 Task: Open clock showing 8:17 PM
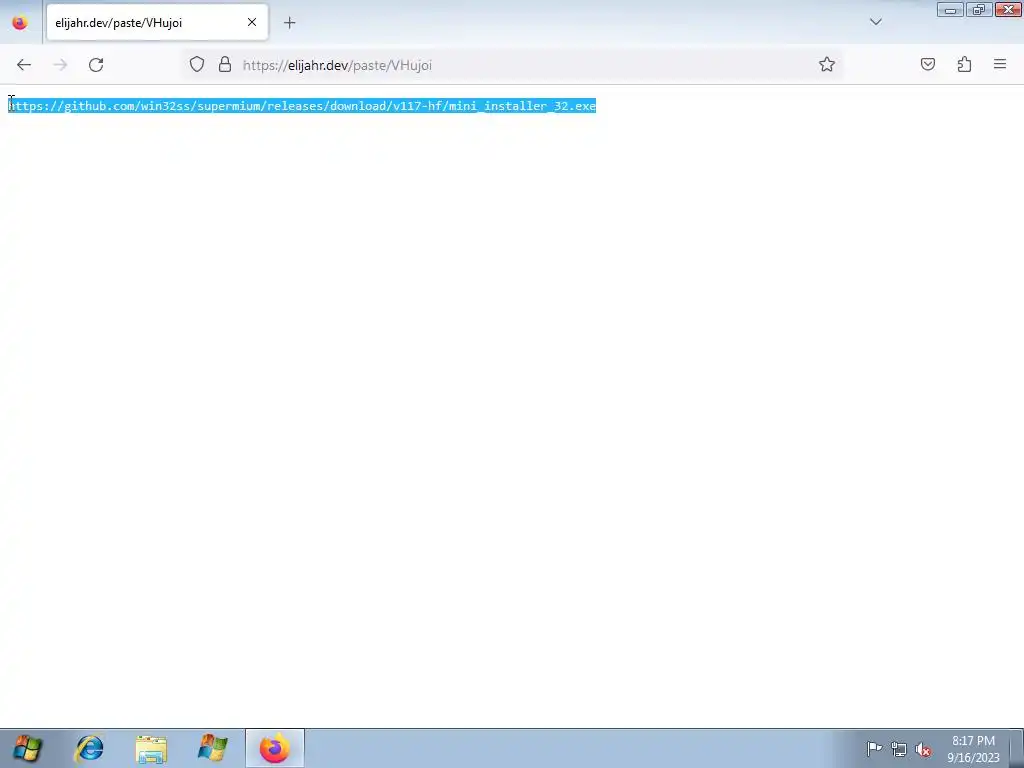973,748
